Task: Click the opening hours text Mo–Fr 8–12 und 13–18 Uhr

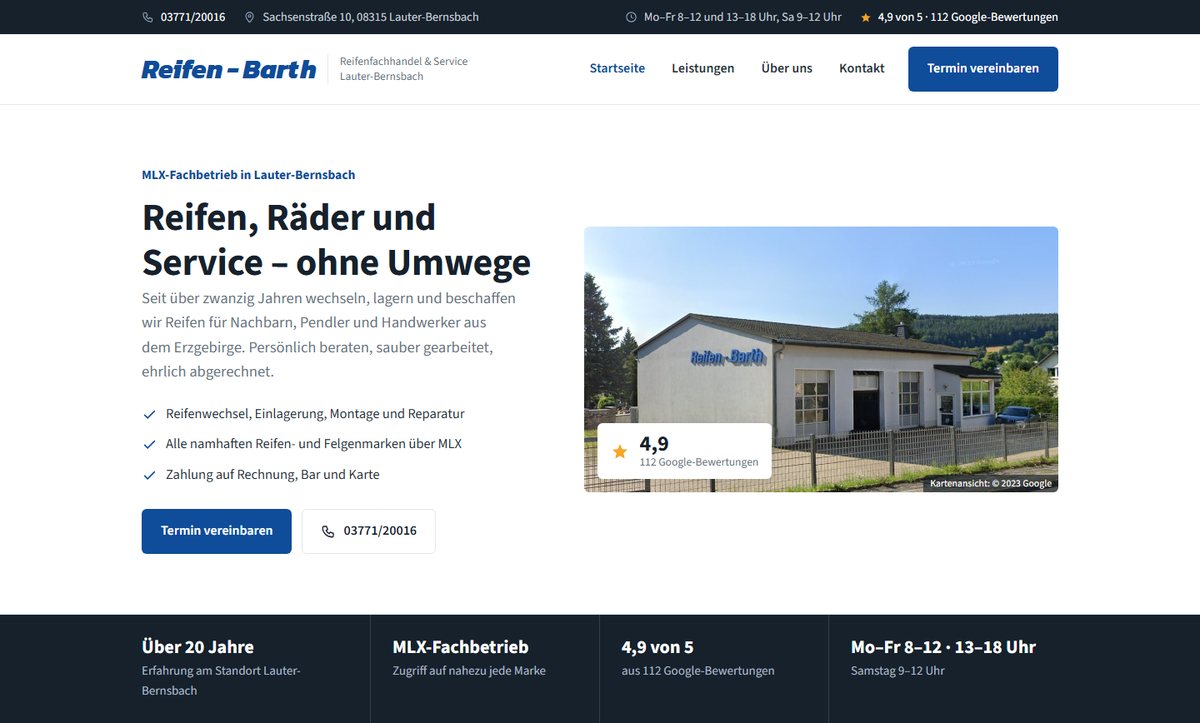Action: 743,17
